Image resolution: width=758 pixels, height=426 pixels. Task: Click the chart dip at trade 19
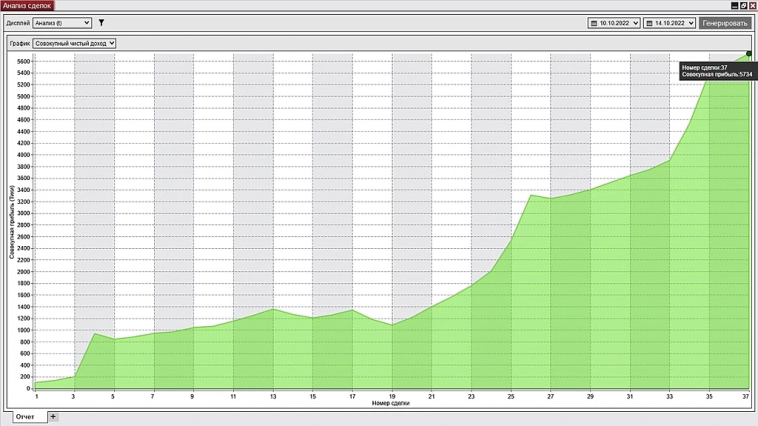point(392,324)
